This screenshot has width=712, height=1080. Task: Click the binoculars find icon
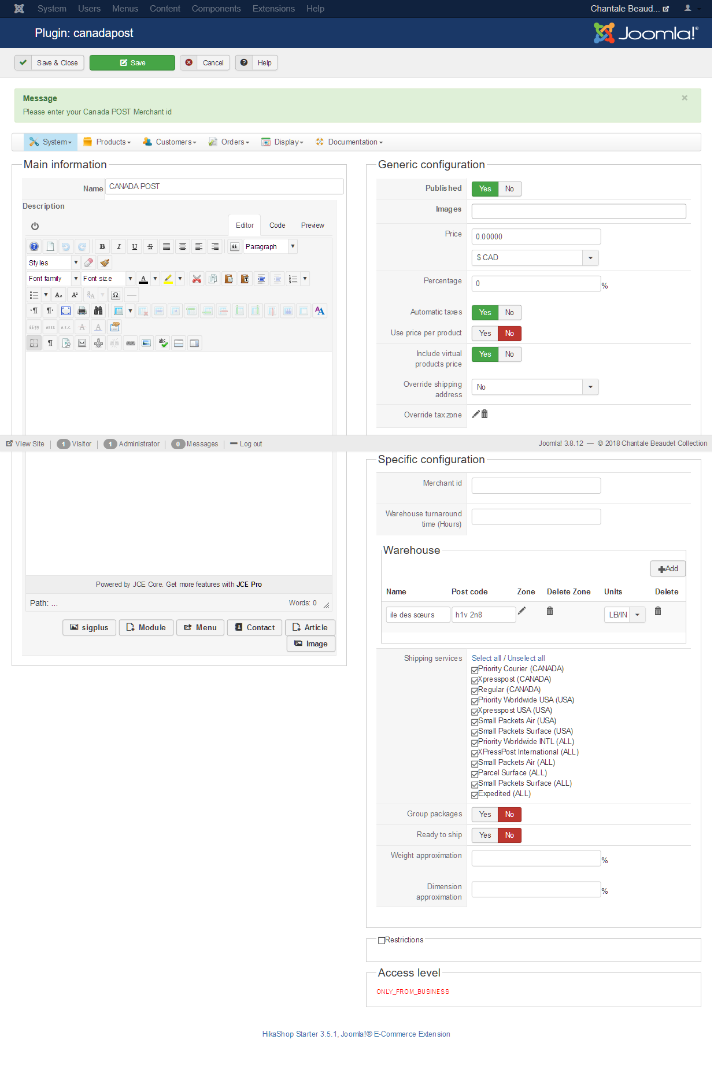tap(98, 311)
